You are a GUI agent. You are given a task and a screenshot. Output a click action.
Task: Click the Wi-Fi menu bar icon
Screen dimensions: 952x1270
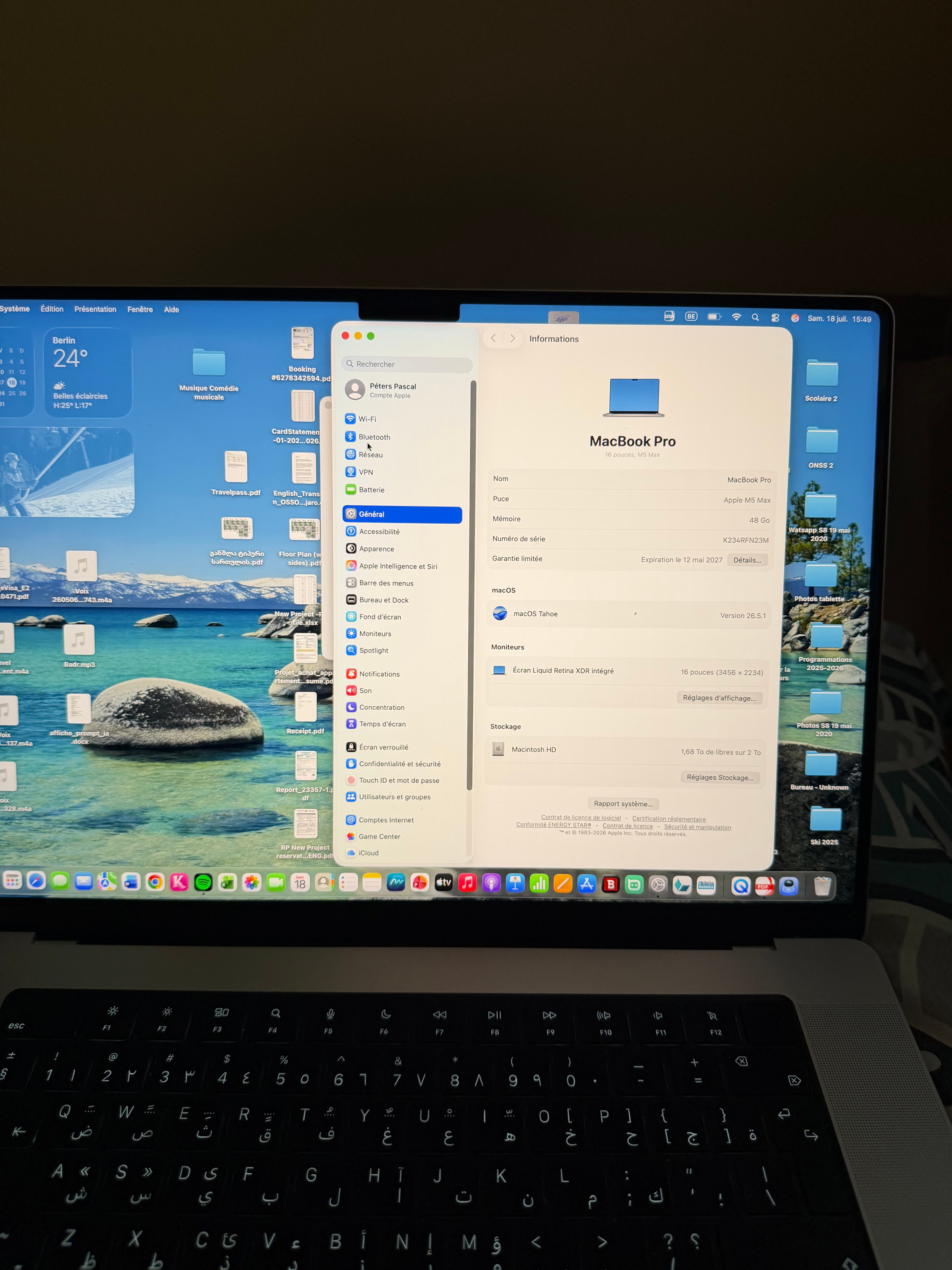click(x=736, y=317)
